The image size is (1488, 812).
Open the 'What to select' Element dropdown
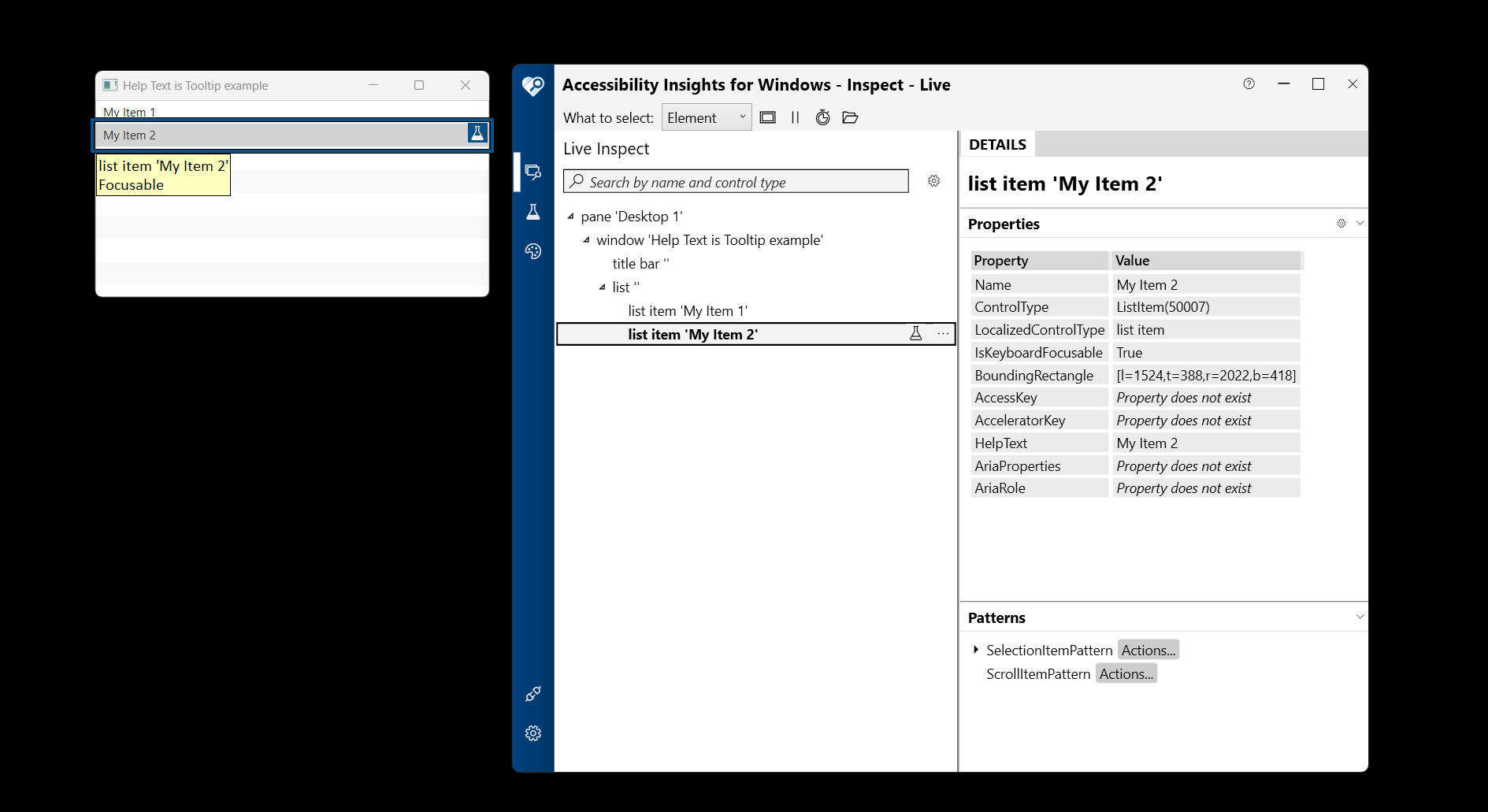(707, 117)
